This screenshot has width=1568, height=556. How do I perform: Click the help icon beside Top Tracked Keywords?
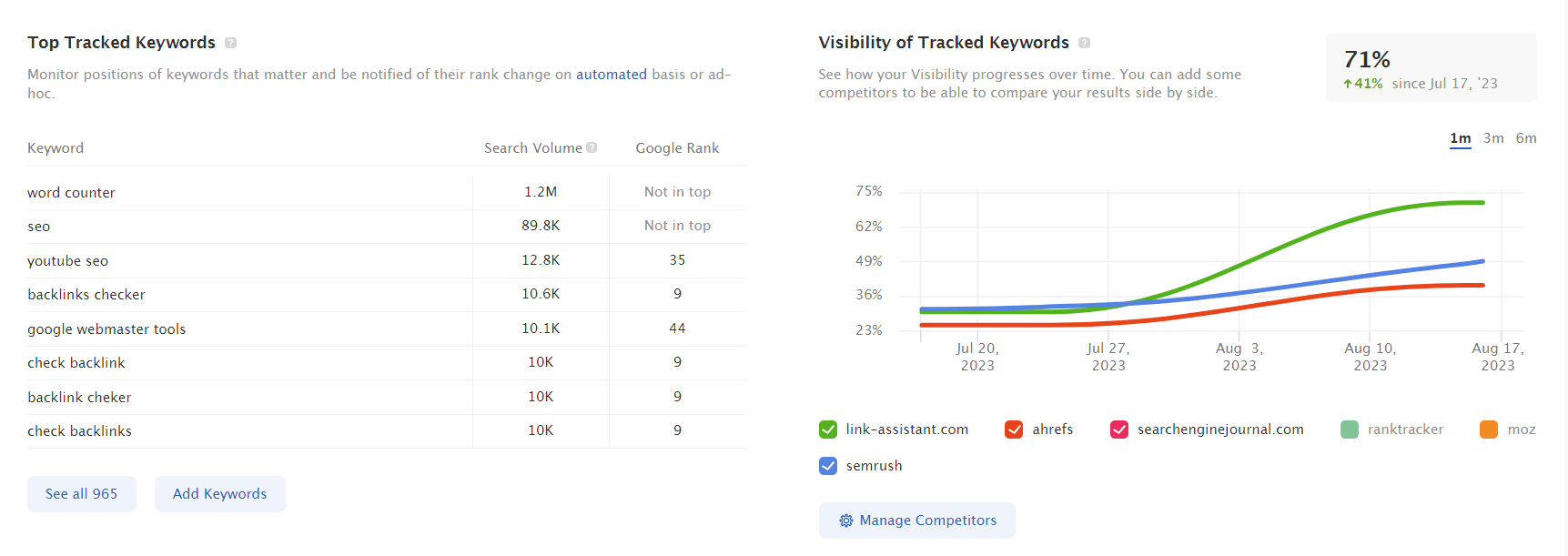(231, 43)
